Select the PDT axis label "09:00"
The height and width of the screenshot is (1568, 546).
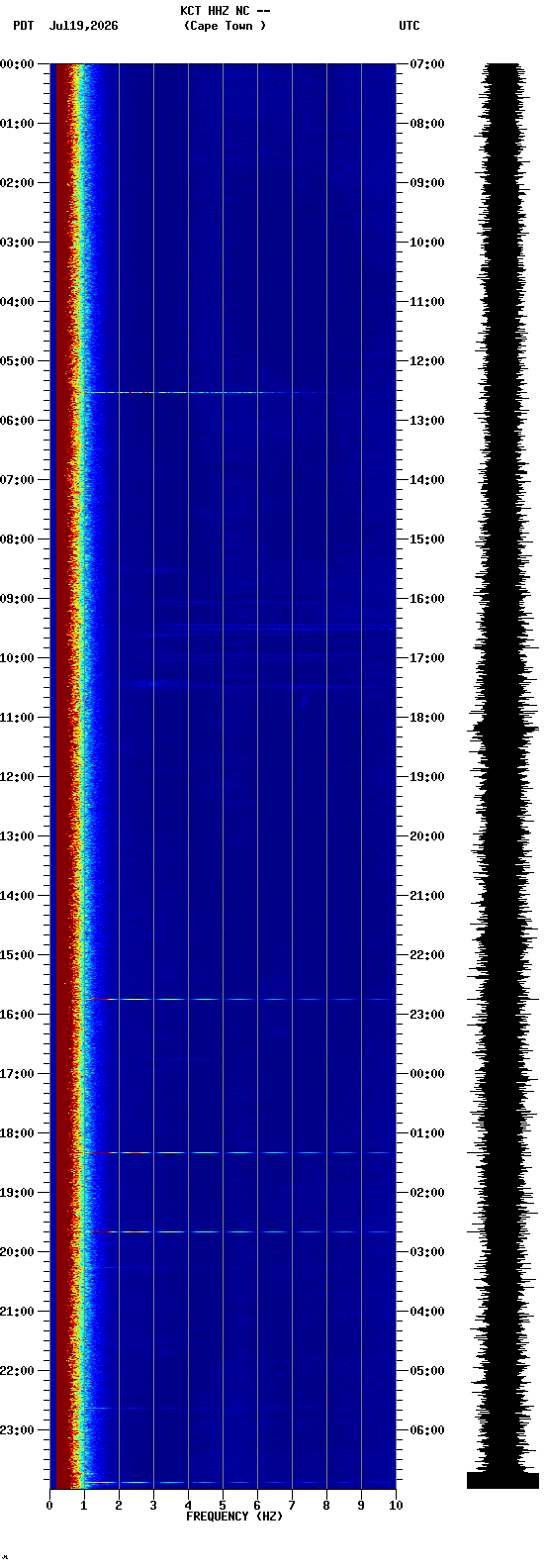(17, 599)
